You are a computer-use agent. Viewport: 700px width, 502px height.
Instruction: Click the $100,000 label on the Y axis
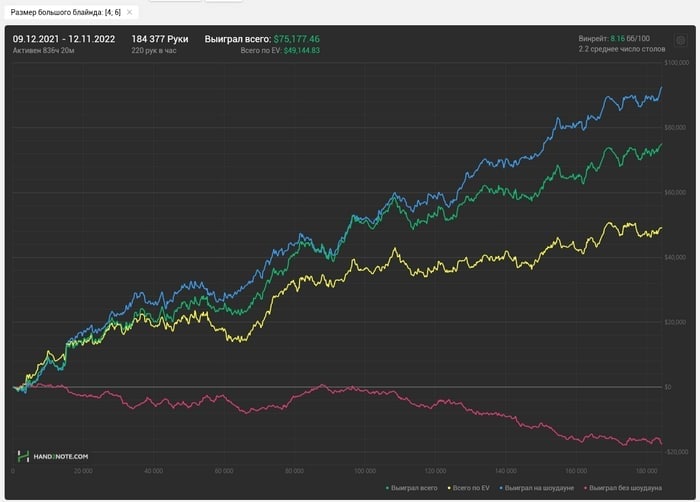point(677,63)
